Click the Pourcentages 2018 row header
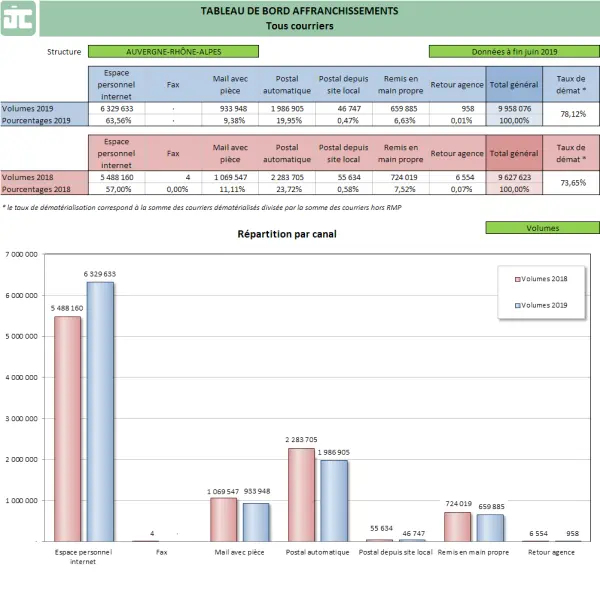 pyautogui.click(x=44, y=189)
